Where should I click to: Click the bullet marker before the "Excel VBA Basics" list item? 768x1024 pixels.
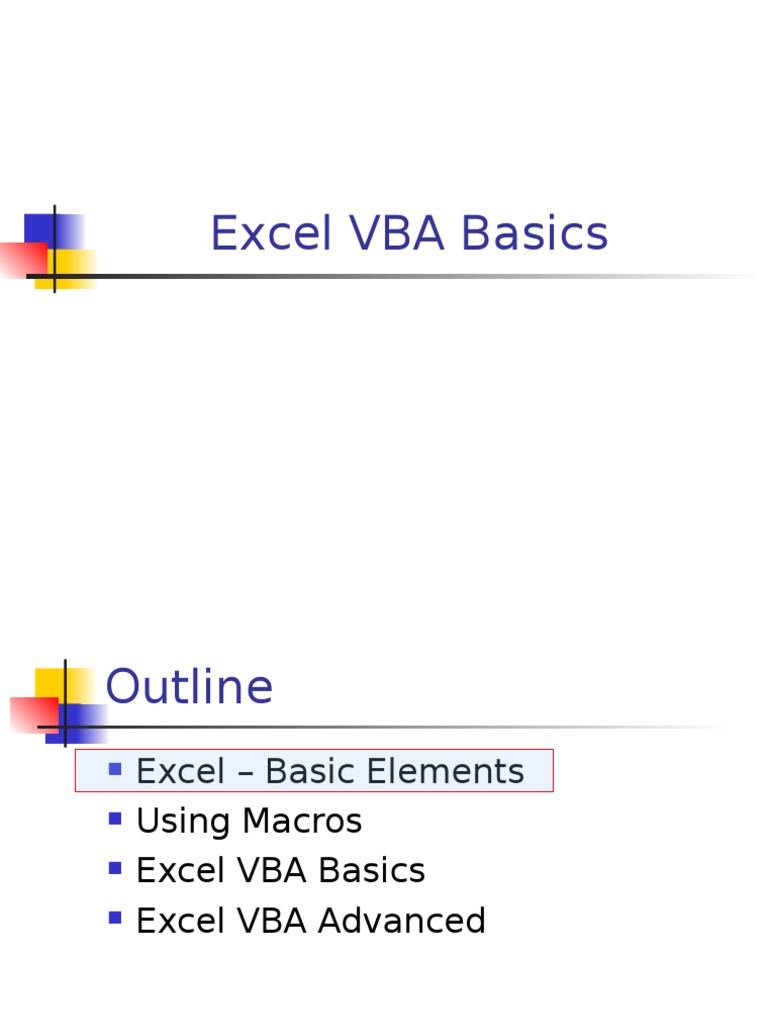(115, 869)
